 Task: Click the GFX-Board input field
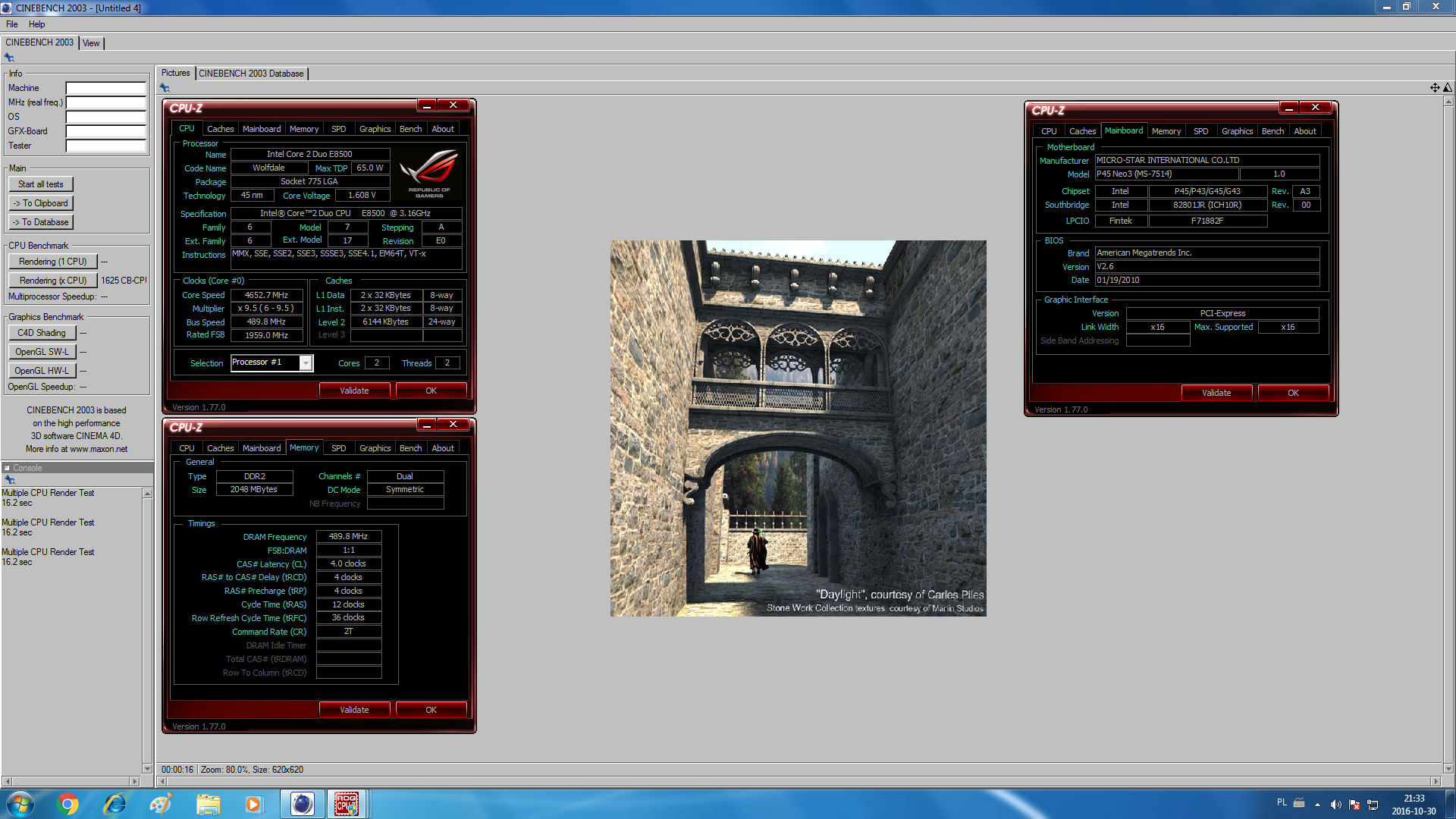(x=105, y=131)
